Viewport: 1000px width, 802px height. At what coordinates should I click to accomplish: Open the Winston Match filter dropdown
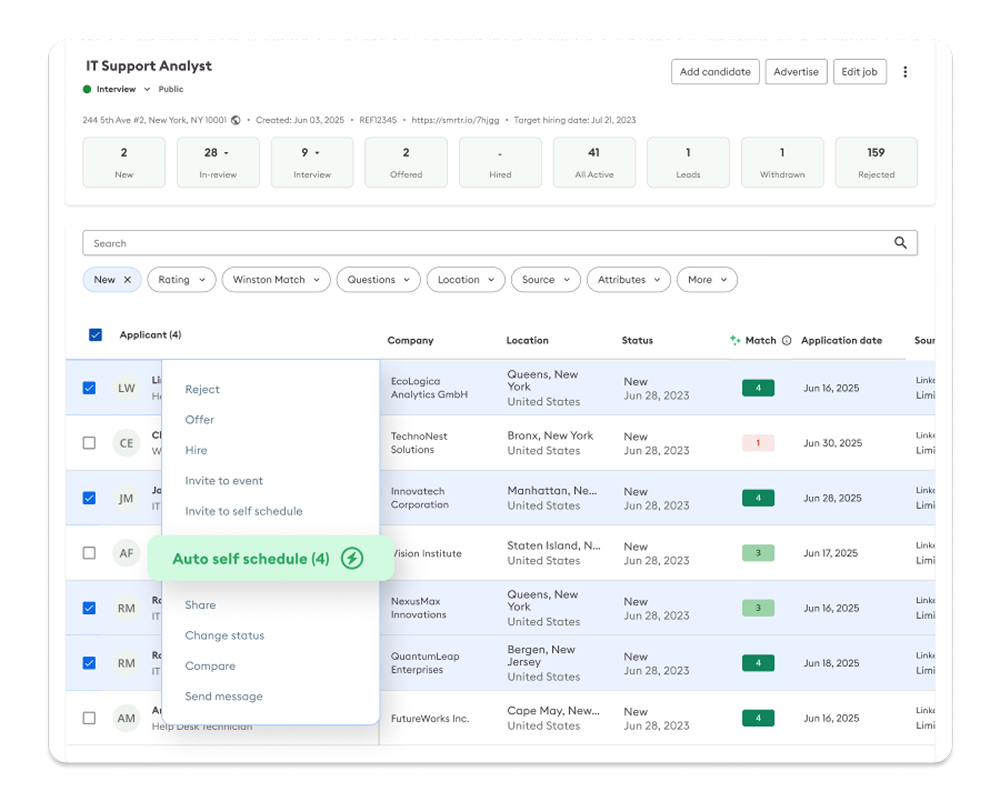[x=276, y=280]
